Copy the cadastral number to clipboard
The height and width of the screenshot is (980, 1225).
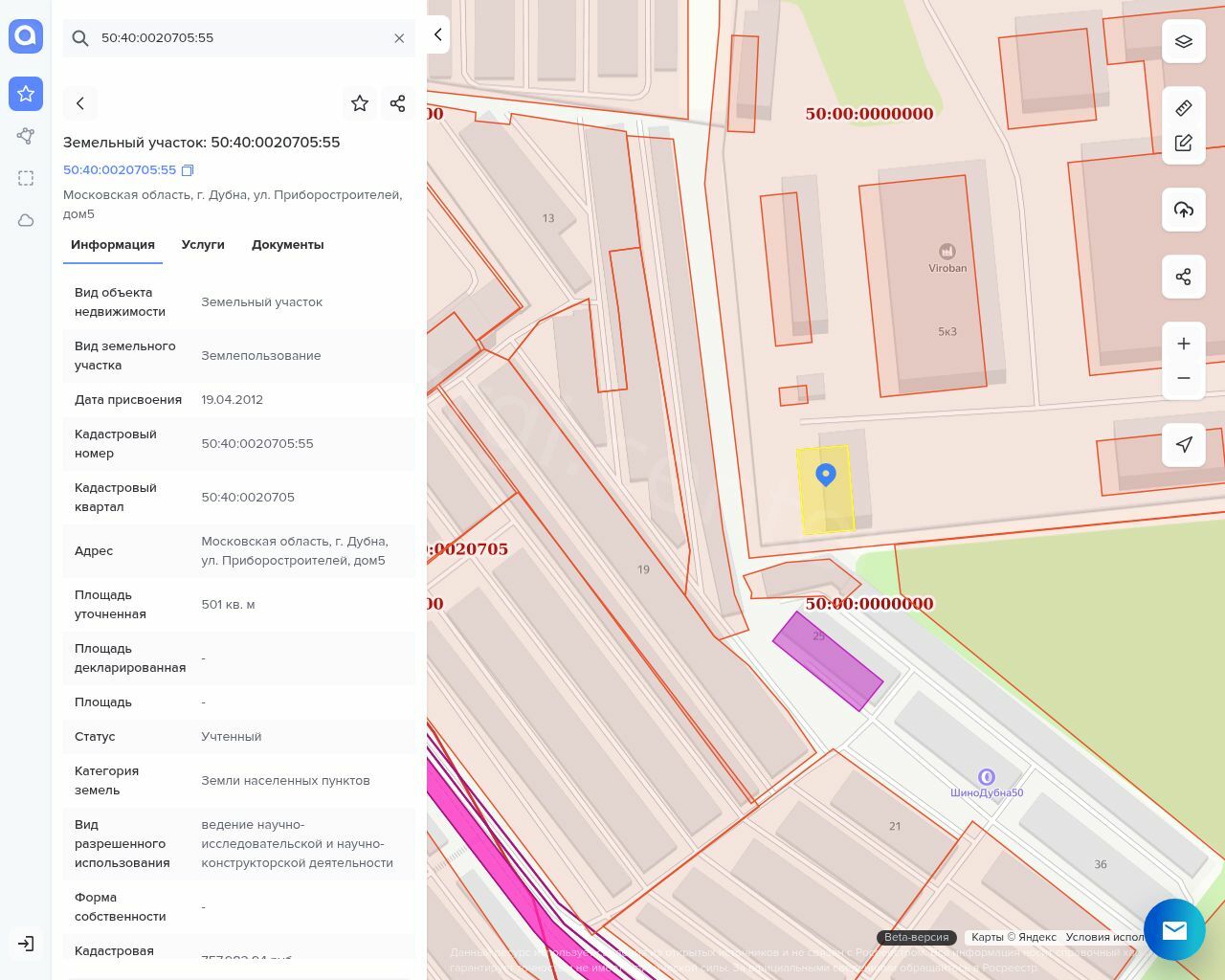[188, 170]
